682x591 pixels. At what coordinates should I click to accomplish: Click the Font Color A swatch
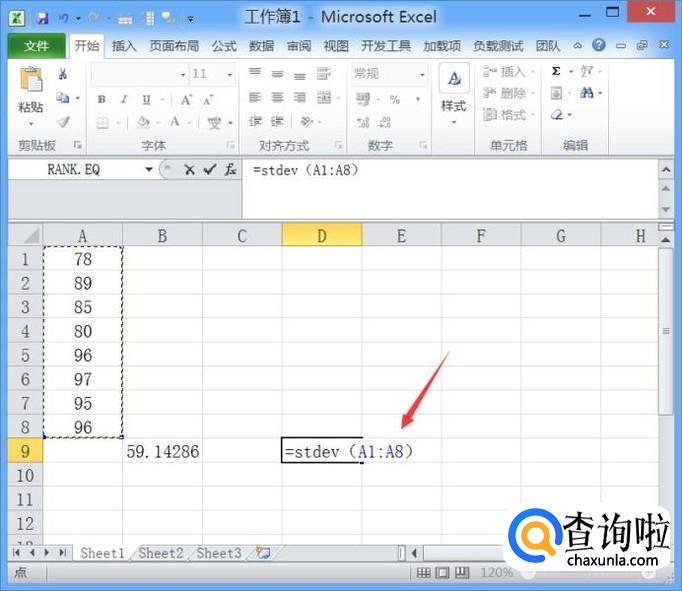175,122
